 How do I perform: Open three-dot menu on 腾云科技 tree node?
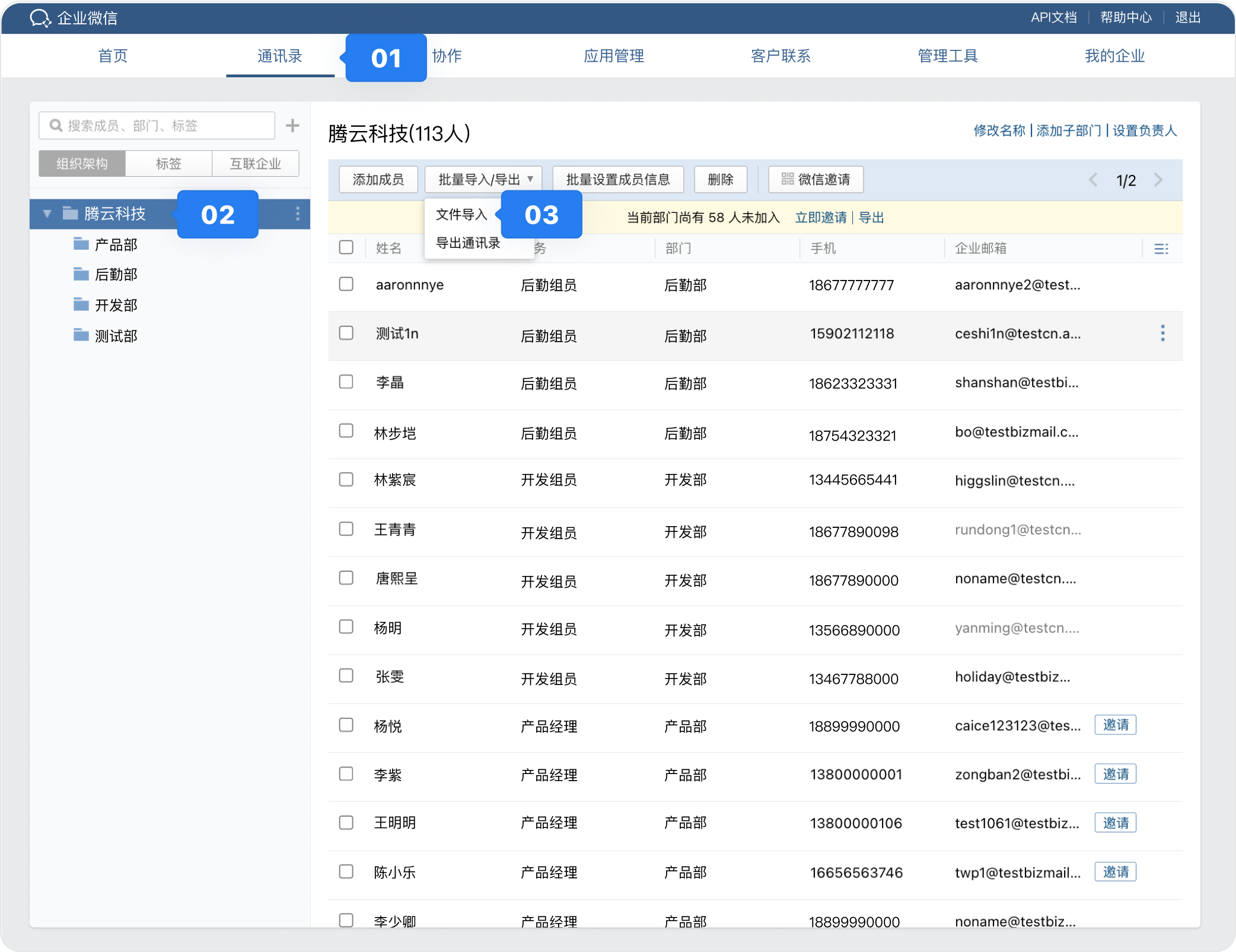(298, 214)
